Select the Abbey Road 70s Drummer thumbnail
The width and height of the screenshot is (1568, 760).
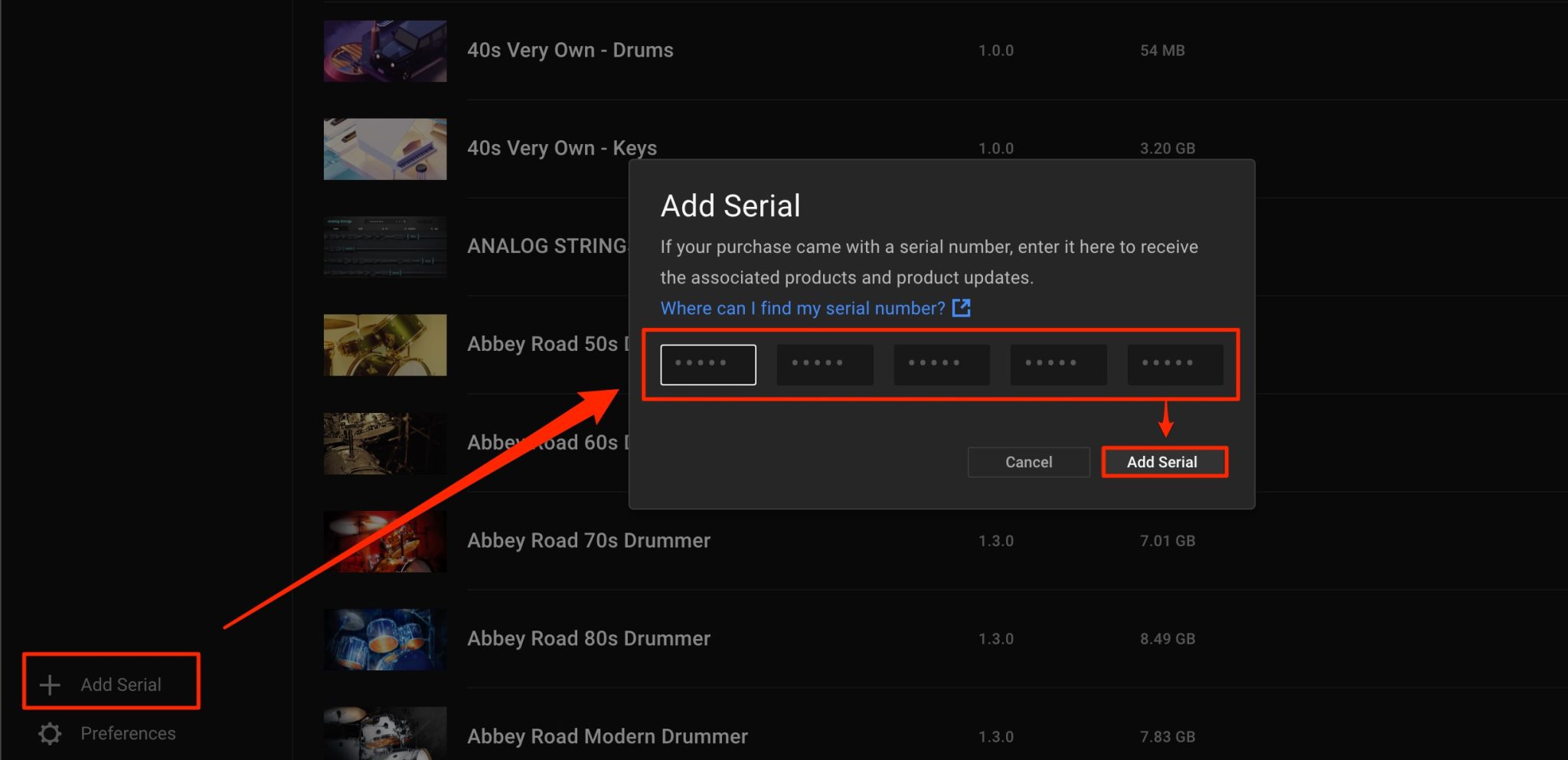click(385, 541)
